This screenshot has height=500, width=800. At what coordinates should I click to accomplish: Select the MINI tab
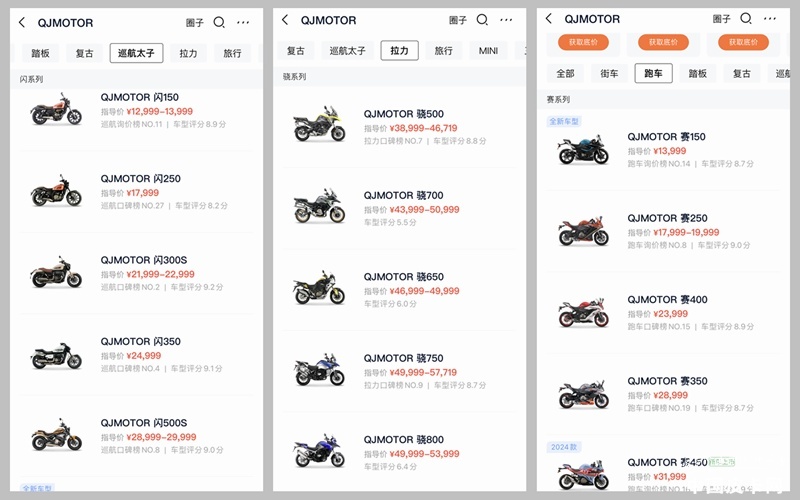[488, 51]
